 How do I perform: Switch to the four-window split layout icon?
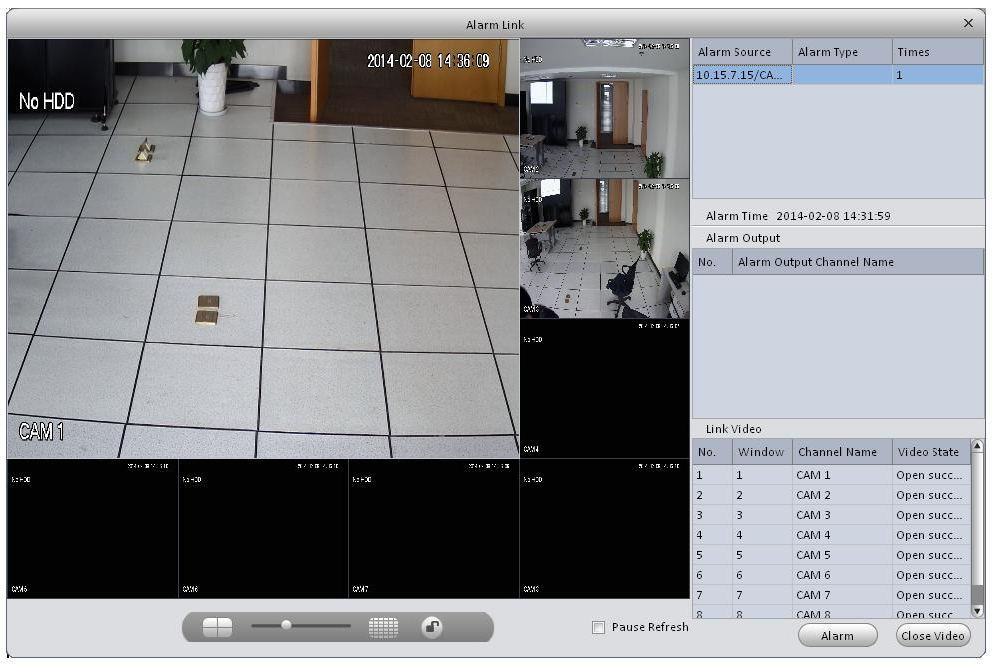(x=217, y=627)
